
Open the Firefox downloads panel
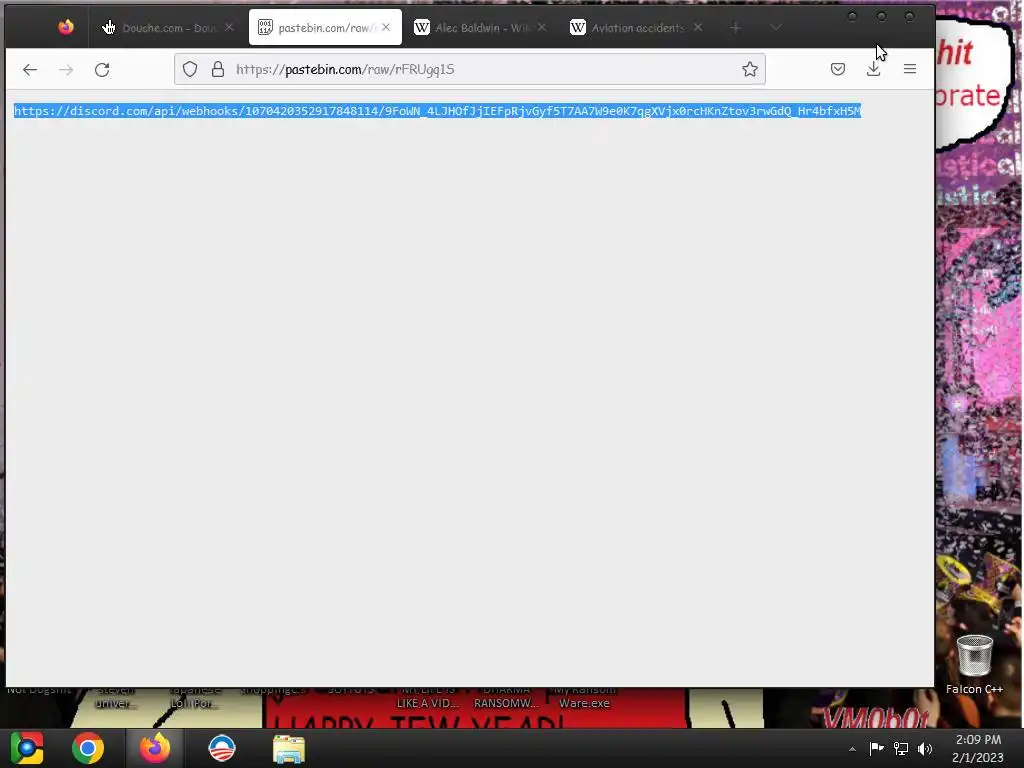point(874,69)
